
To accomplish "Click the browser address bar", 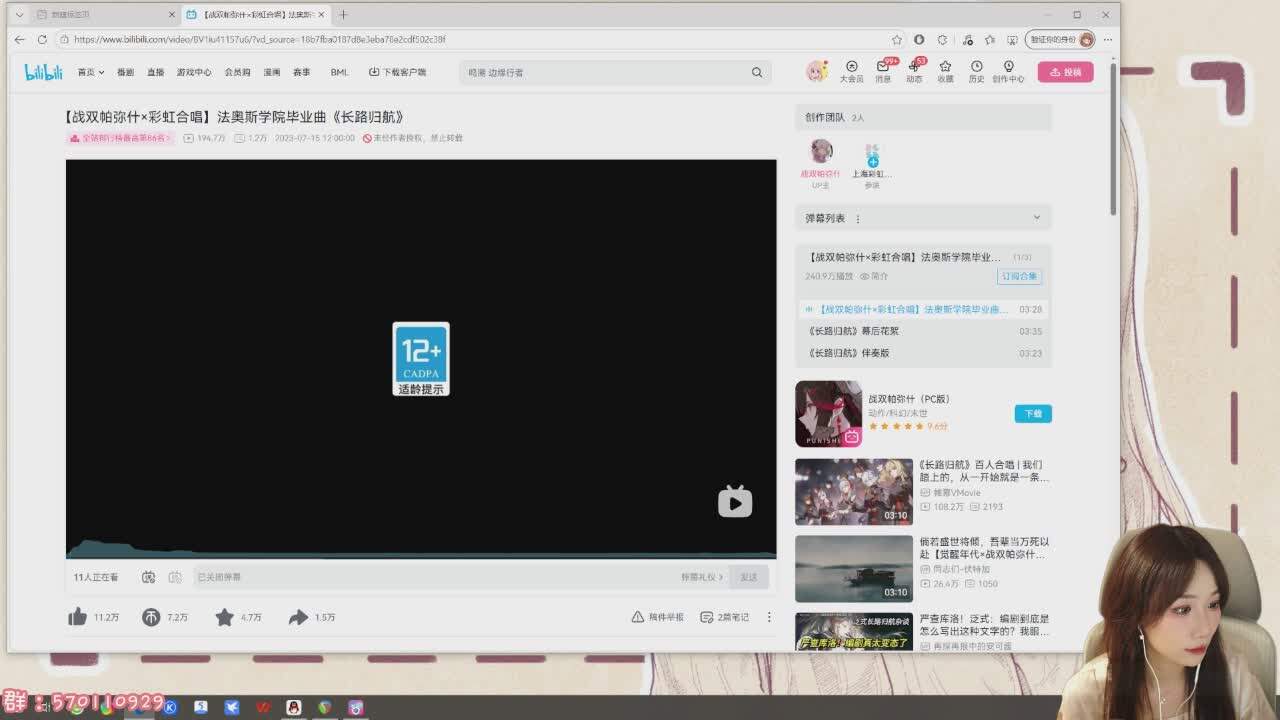I will (x=475, y=39).
